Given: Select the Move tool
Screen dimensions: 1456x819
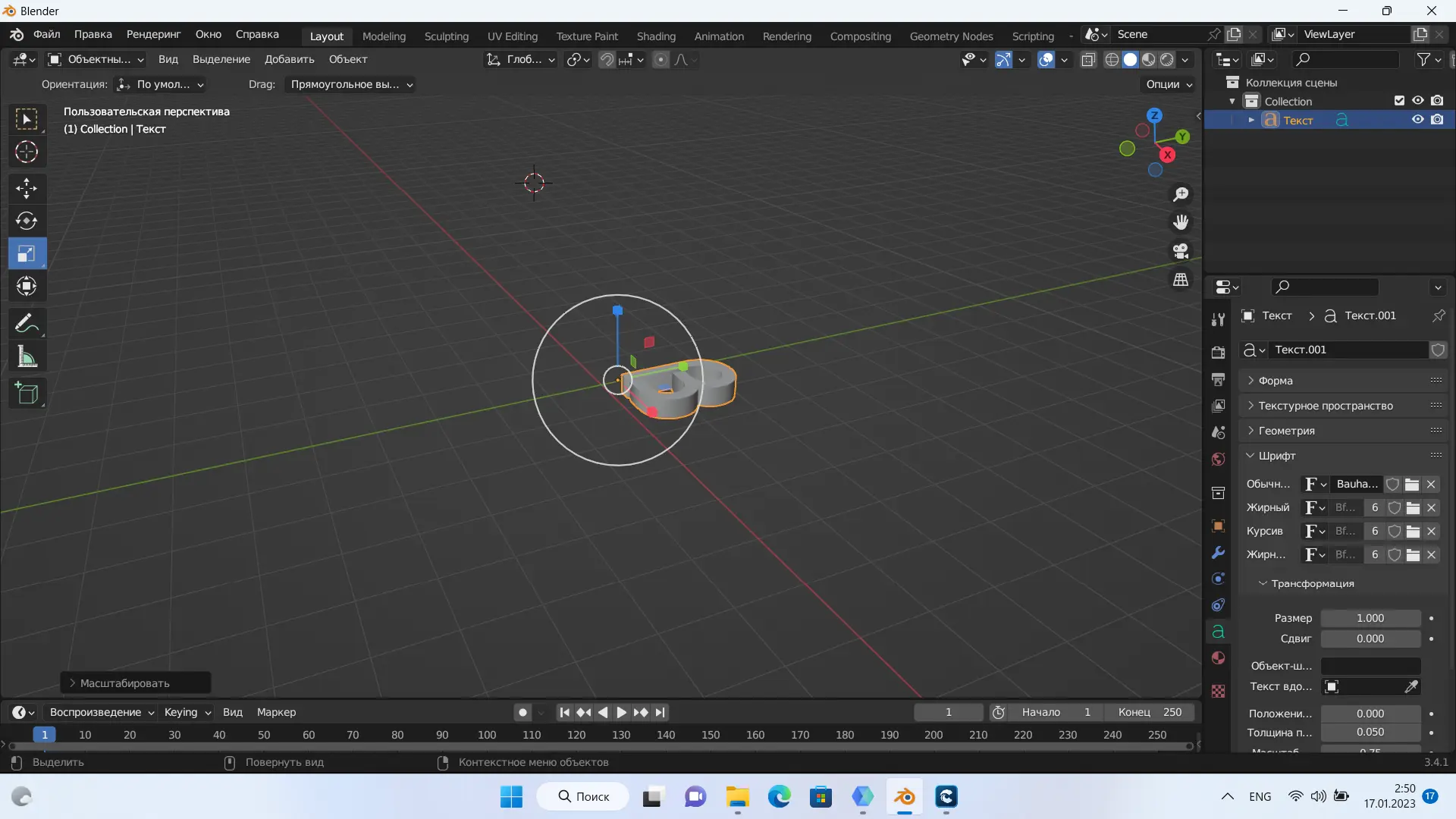Looking at the screenshot, I should click(27, 188).
